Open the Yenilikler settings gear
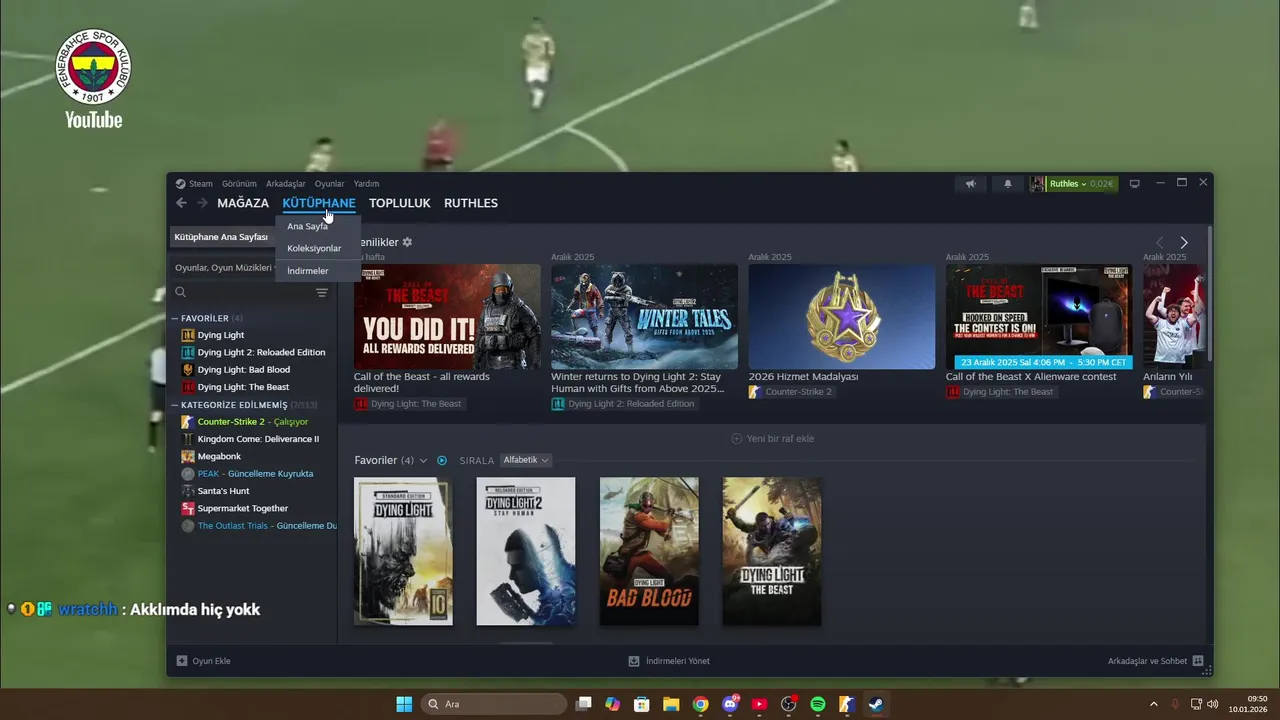 click(x=407, y=242)
